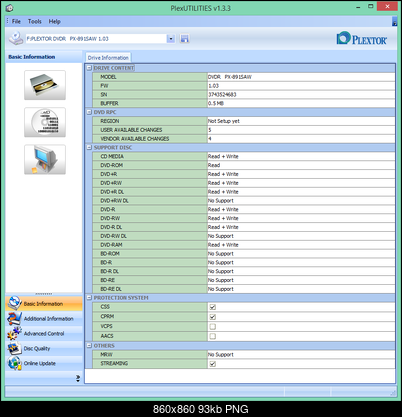Click the Additional Information icon
Screen dimensions: 402x417
[14, 318]
